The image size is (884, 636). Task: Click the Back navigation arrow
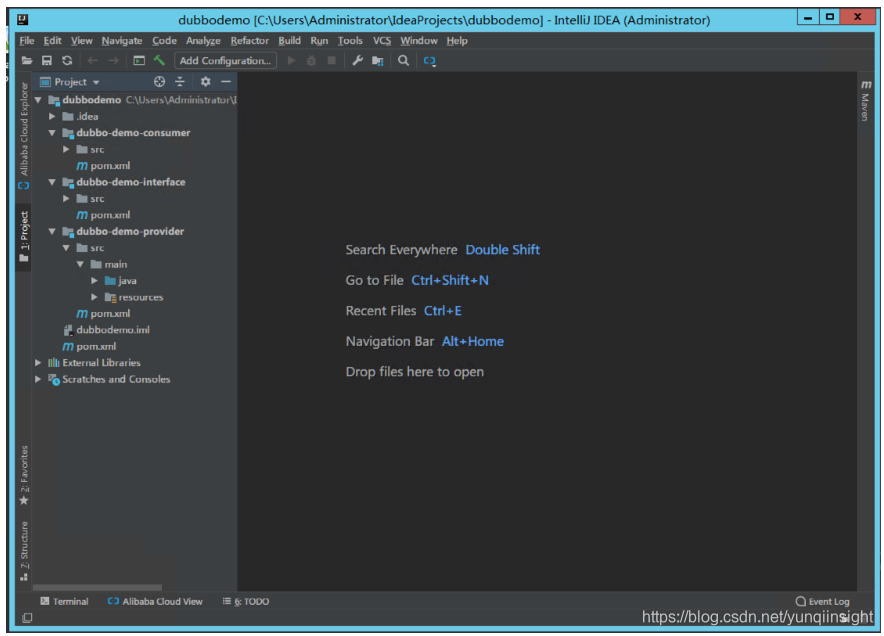(93, 61)
